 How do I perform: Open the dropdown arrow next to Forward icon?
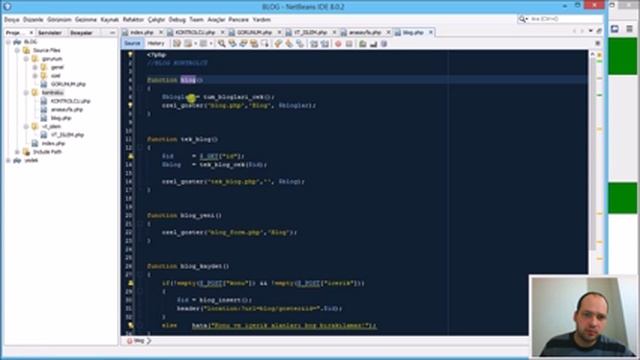coord(211,44)
